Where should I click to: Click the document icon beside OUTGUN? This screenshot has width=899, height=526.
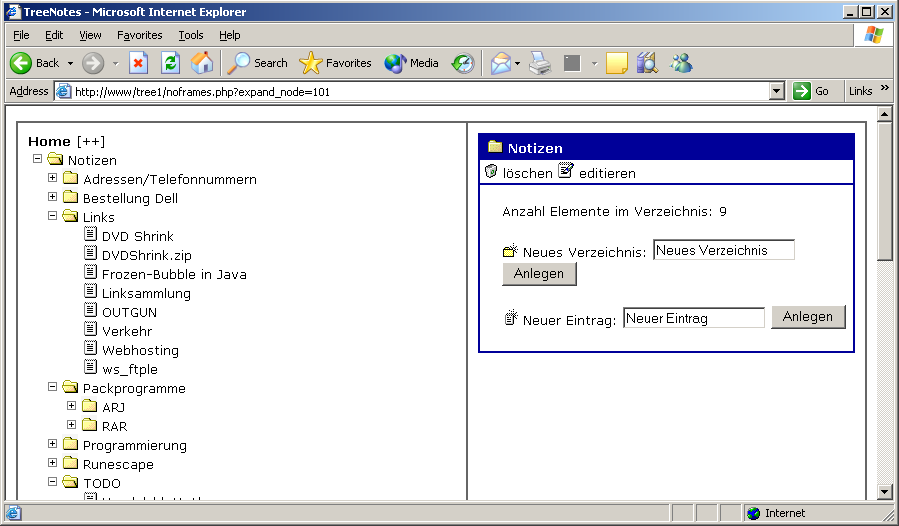[91, 310]
